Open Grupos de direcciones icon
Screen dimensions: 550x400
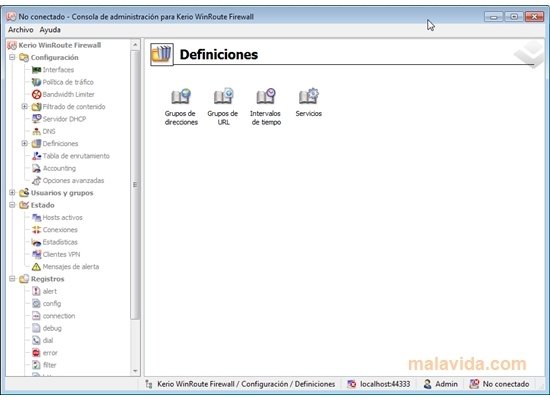point(181,96)
